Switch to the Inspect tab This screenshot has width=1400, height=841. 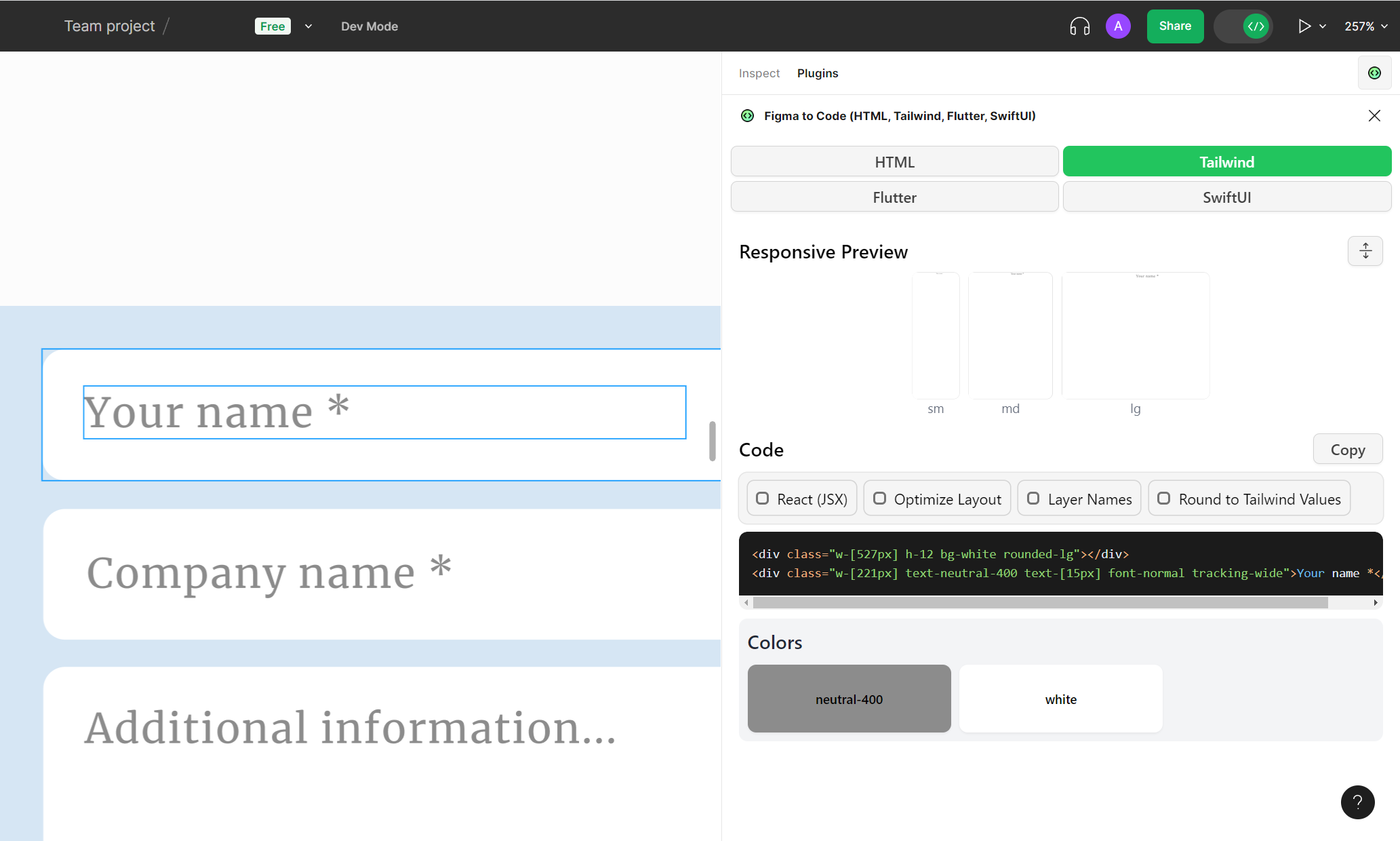point(759,73)
